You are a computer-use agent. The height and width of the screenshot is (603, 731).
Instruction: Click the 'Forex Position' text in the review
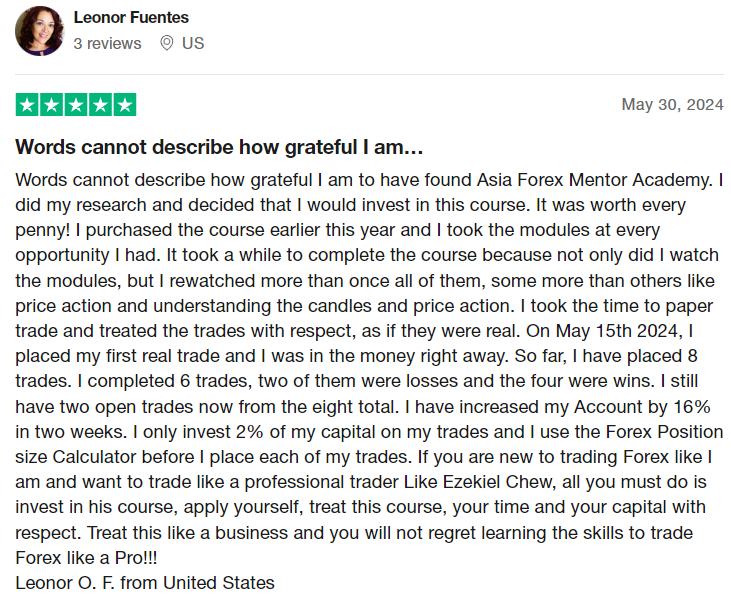(664, 432)
